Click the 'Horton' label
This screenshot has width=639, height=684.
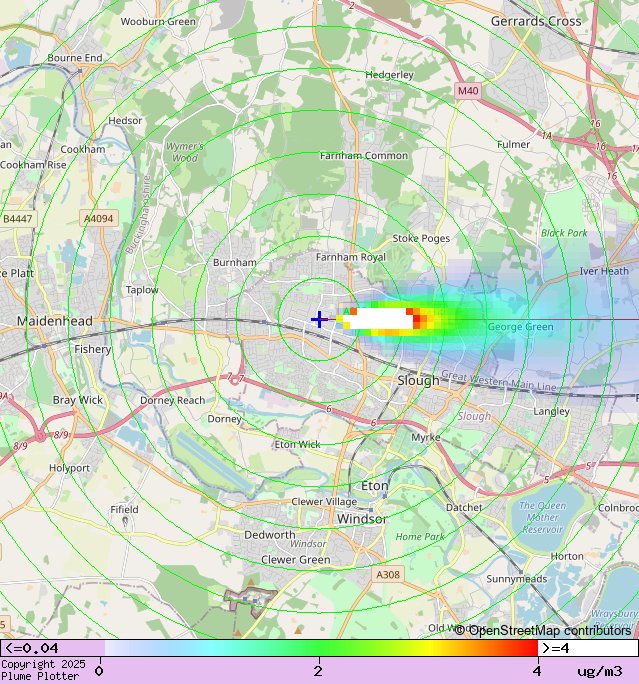[567, 557]
